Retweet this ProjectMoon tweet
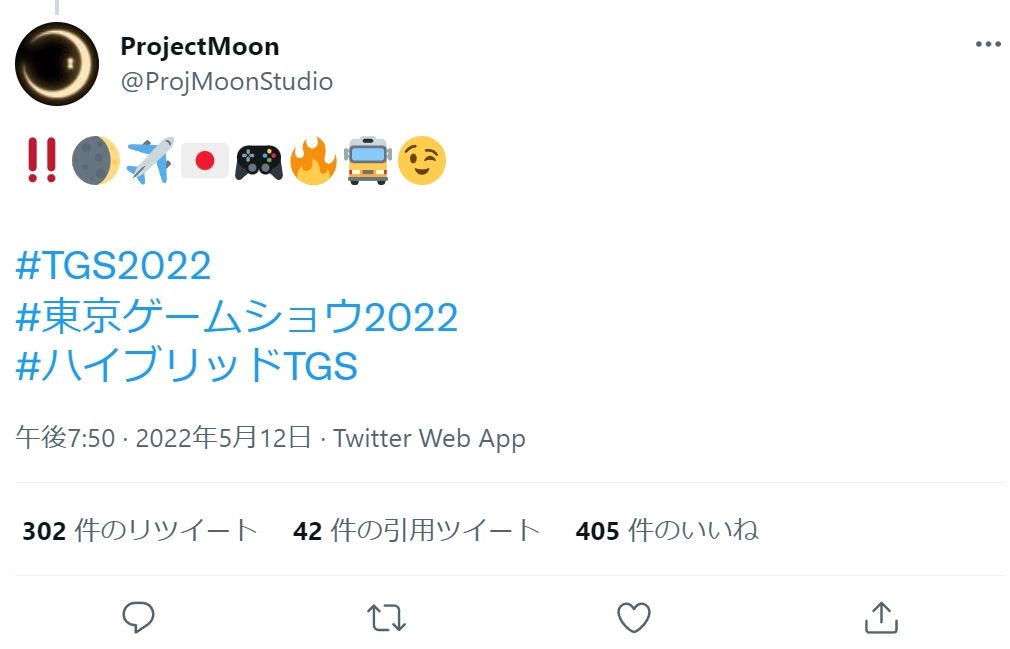 tap(386, 617)
